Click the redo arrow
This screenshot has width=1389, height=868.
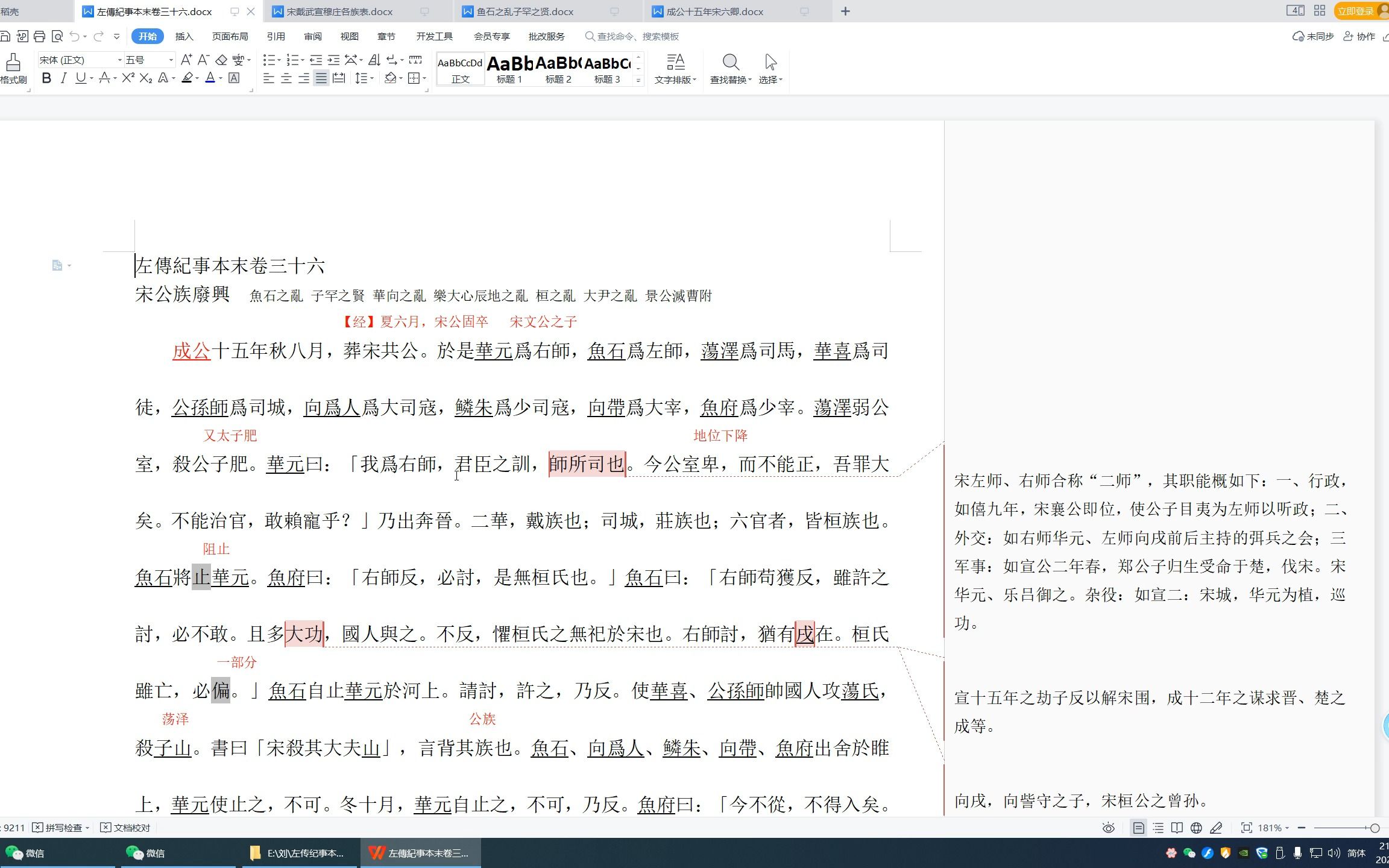pos(98,36)
